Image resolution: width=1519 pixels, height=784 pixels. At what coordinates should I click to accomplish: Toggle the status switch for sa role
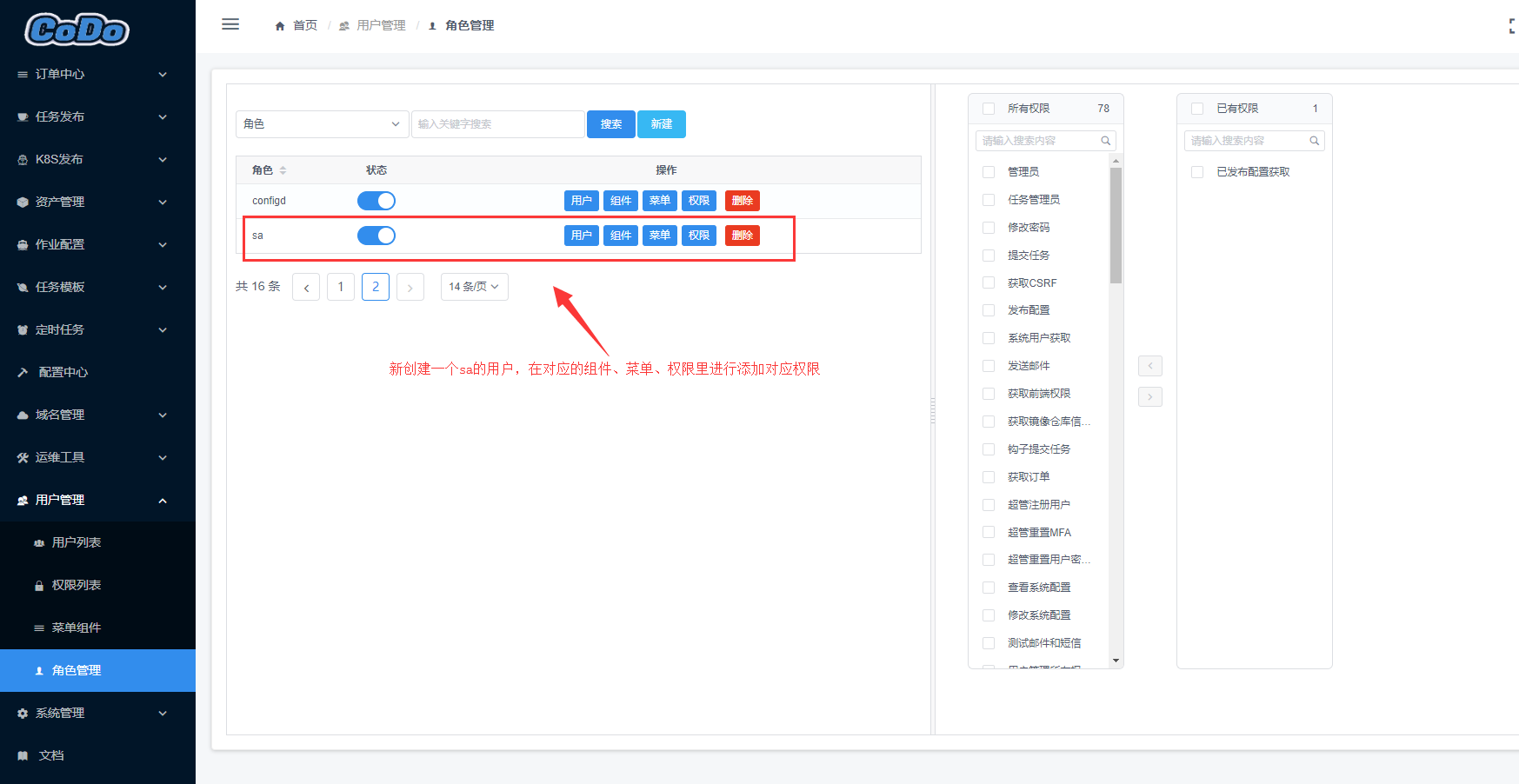click(x=376, y=236)
